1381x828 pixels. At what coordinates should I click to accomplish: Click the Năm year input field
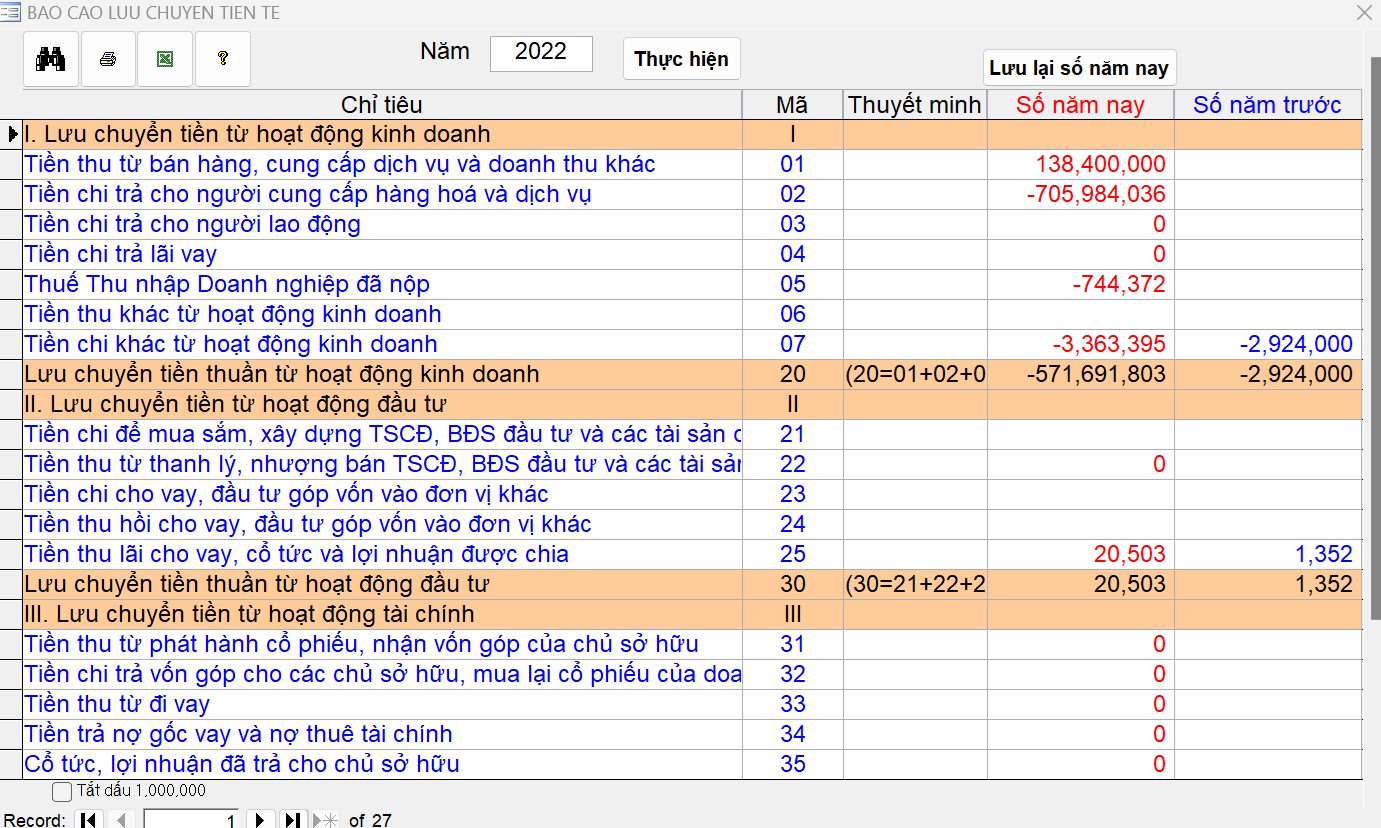(x=541, y=53)
